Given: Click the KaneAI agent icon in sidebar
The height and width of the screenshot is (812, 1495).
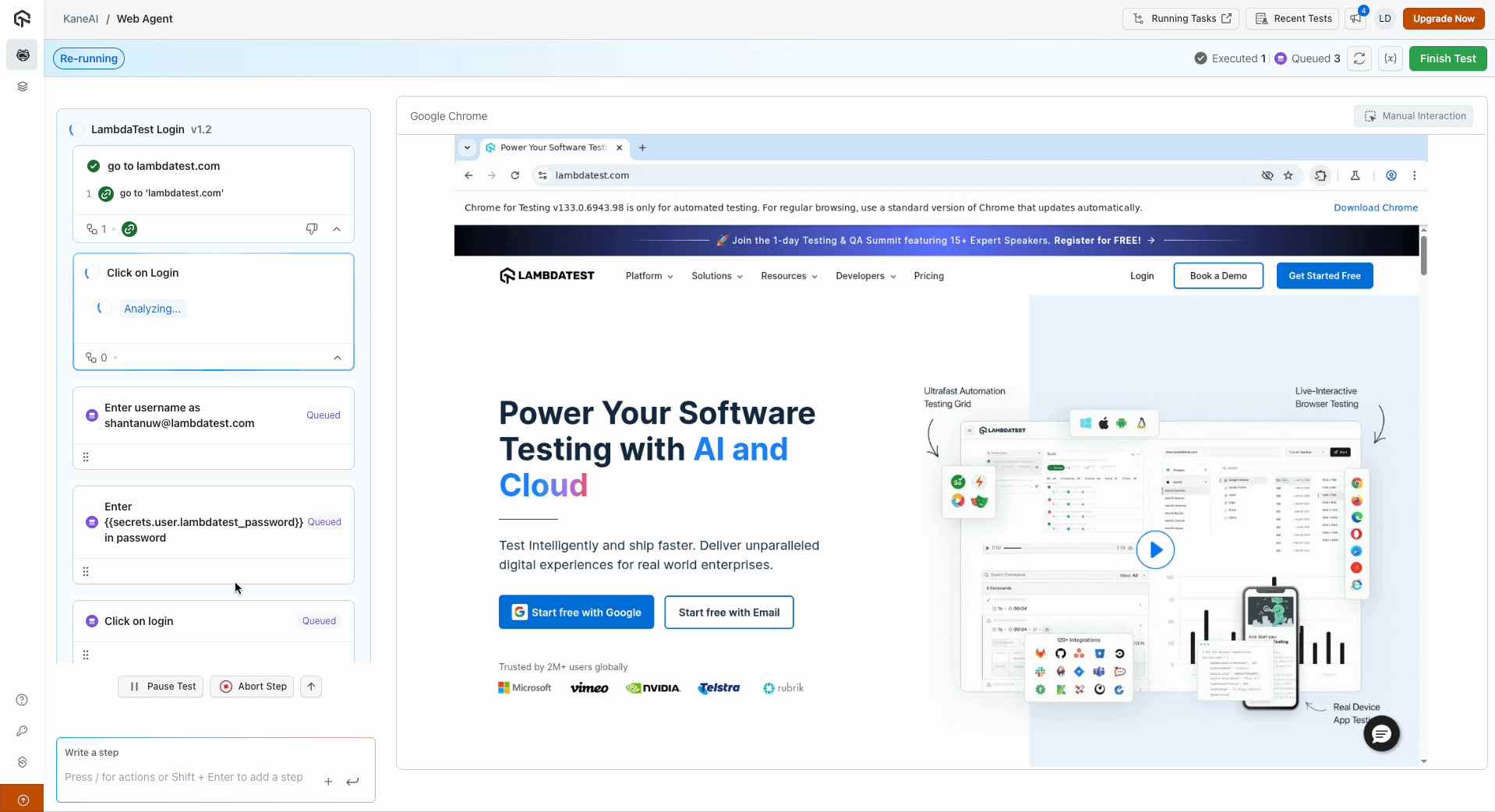Looking at the screenshot, I should pyautogui.click(x=23, y=55).
